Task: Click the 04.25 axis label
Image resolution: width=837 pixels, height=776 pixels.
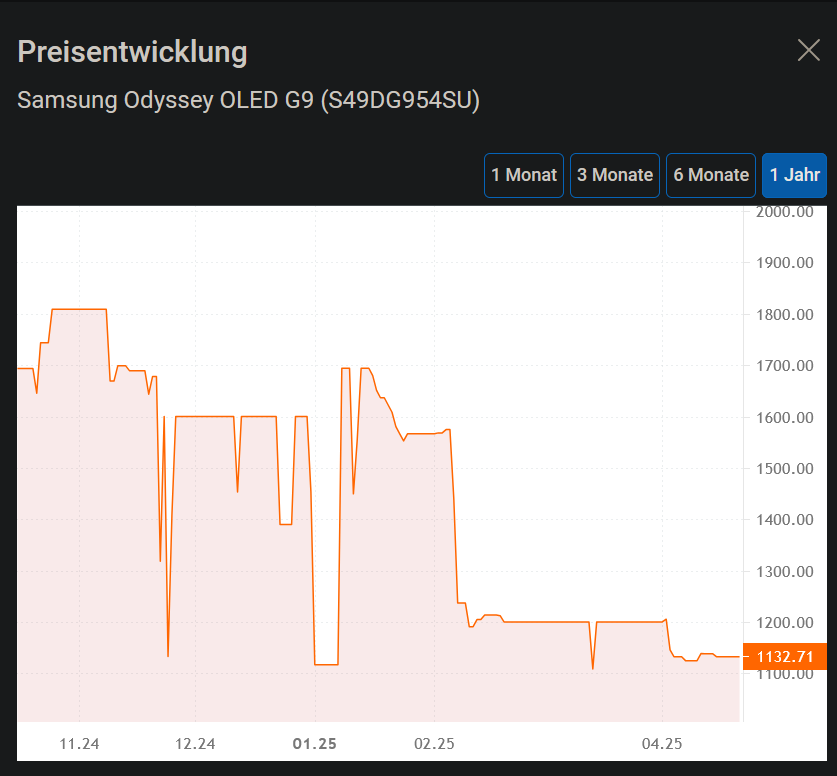Action: pos(661,744)
